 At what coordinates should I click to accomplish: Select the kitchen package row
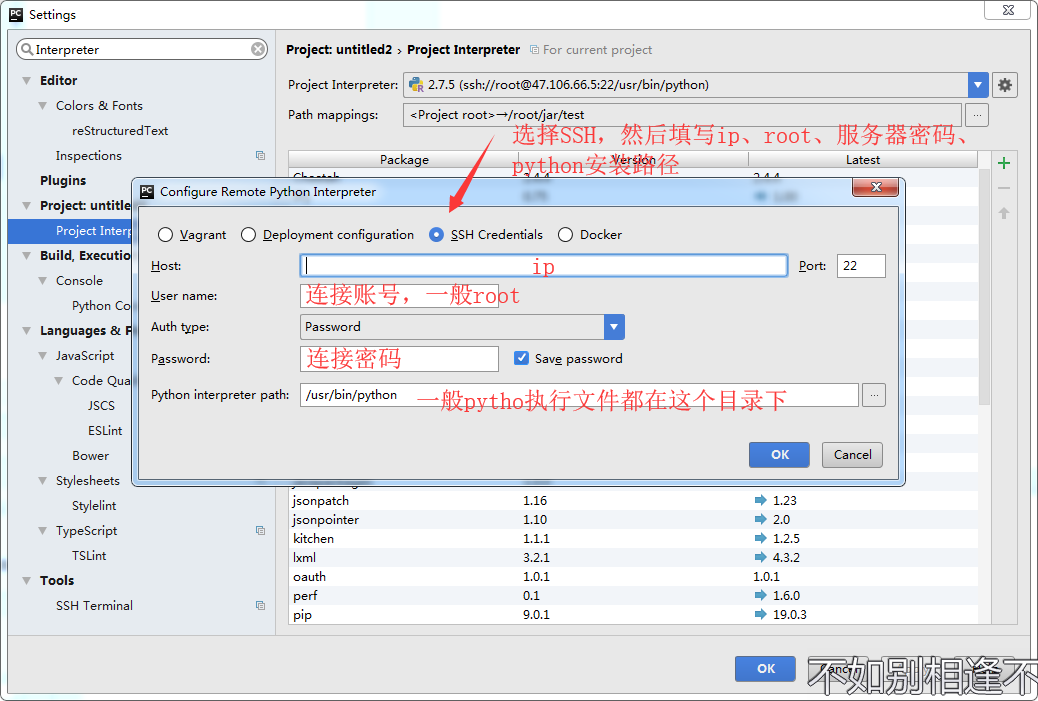[x=633, y=539]
